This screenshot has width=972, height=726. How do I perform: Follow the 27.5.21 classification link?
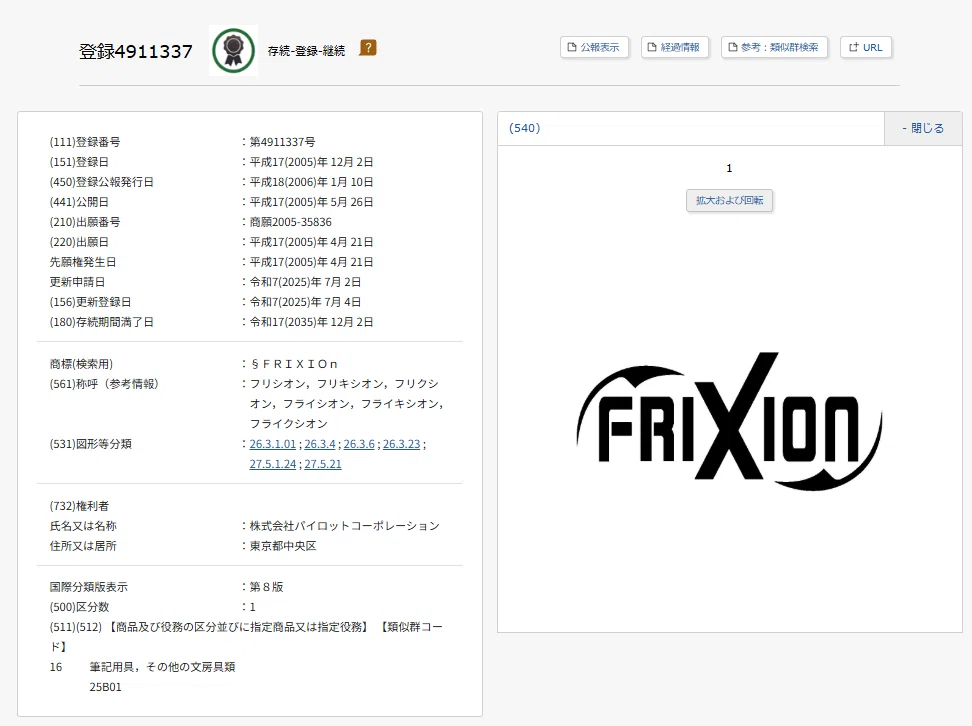[323, 464]
